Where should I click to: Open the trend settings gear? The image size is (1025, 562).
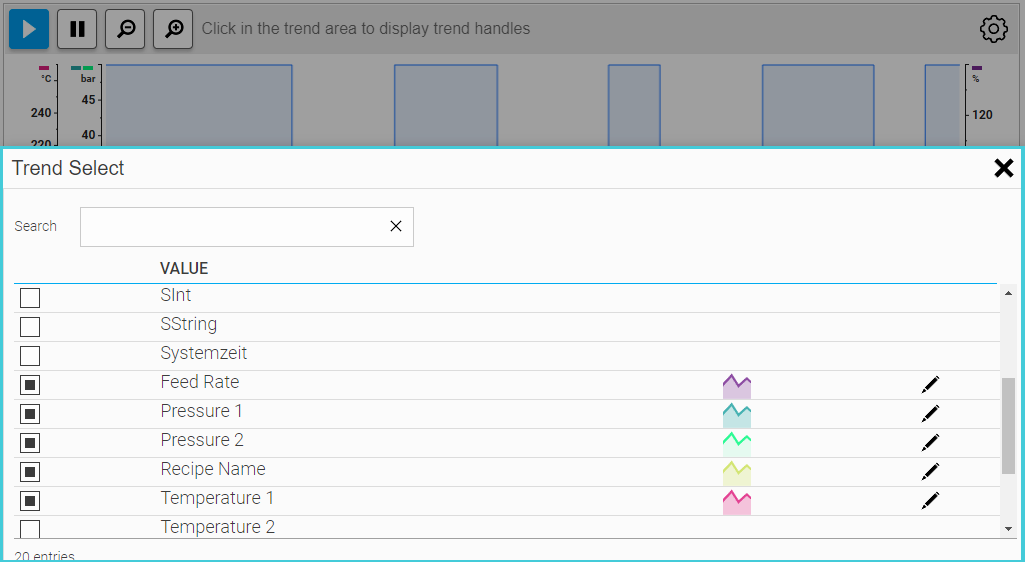[993, 29]
